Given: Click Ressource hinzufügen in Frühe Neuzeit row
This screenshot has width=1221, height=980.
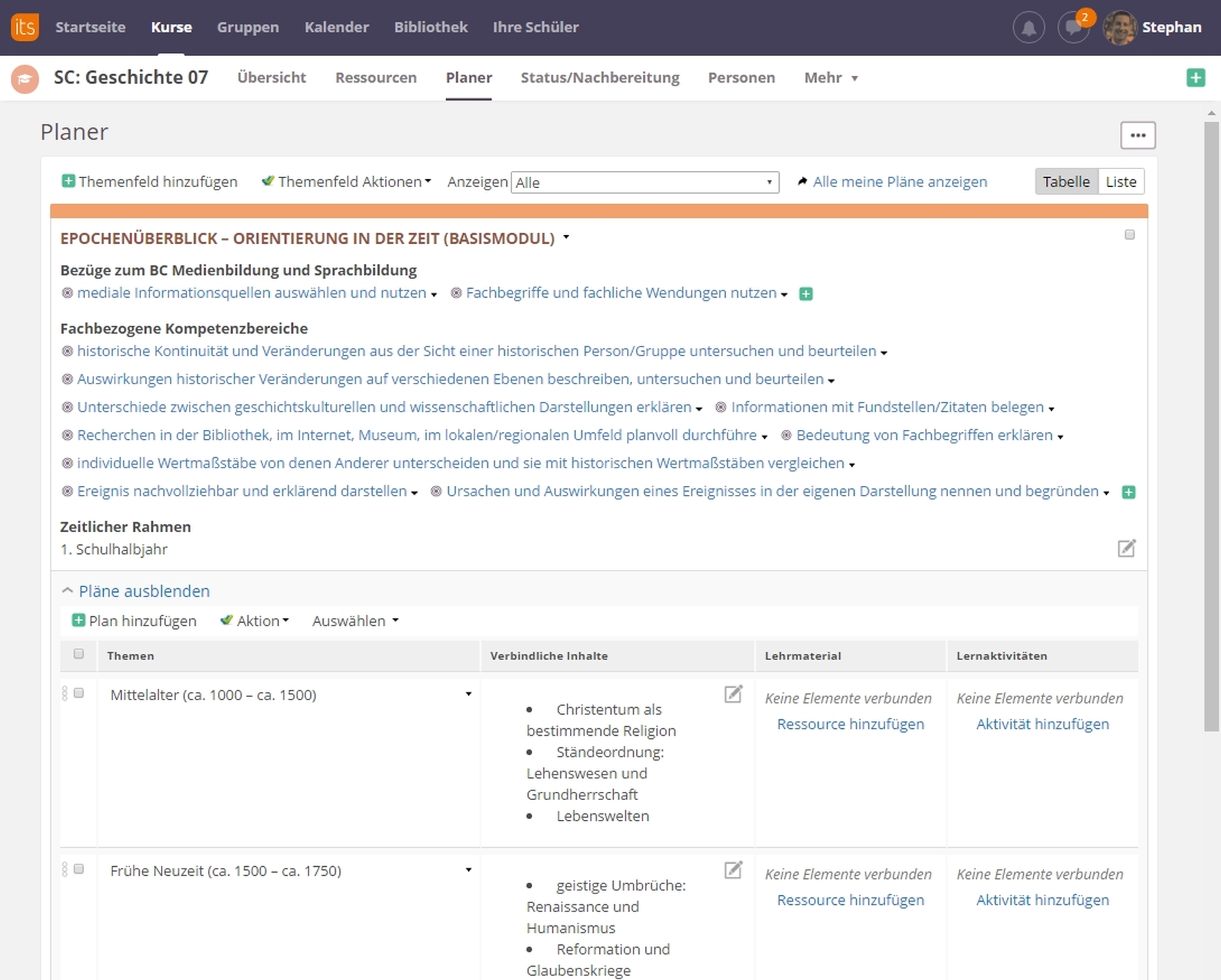Looking at the screenshot, I should click(850, 901).
